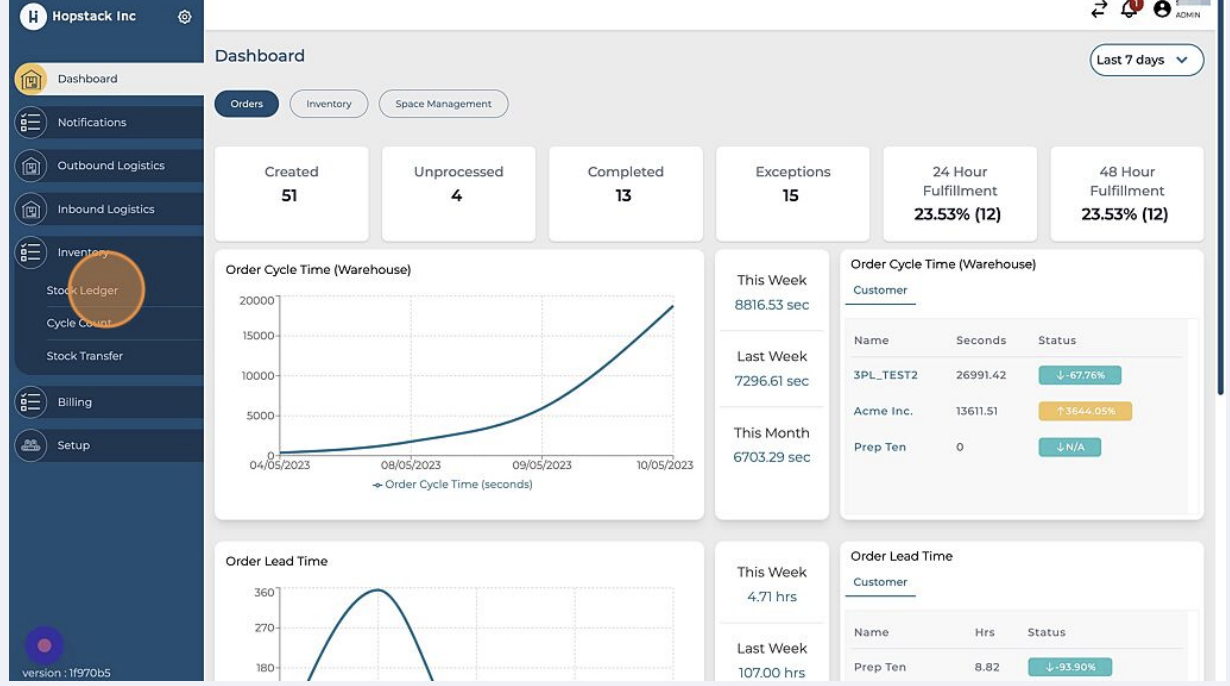
Task: Collapse the Inventory sidebar menu
Action: click(x=83, y=253)
